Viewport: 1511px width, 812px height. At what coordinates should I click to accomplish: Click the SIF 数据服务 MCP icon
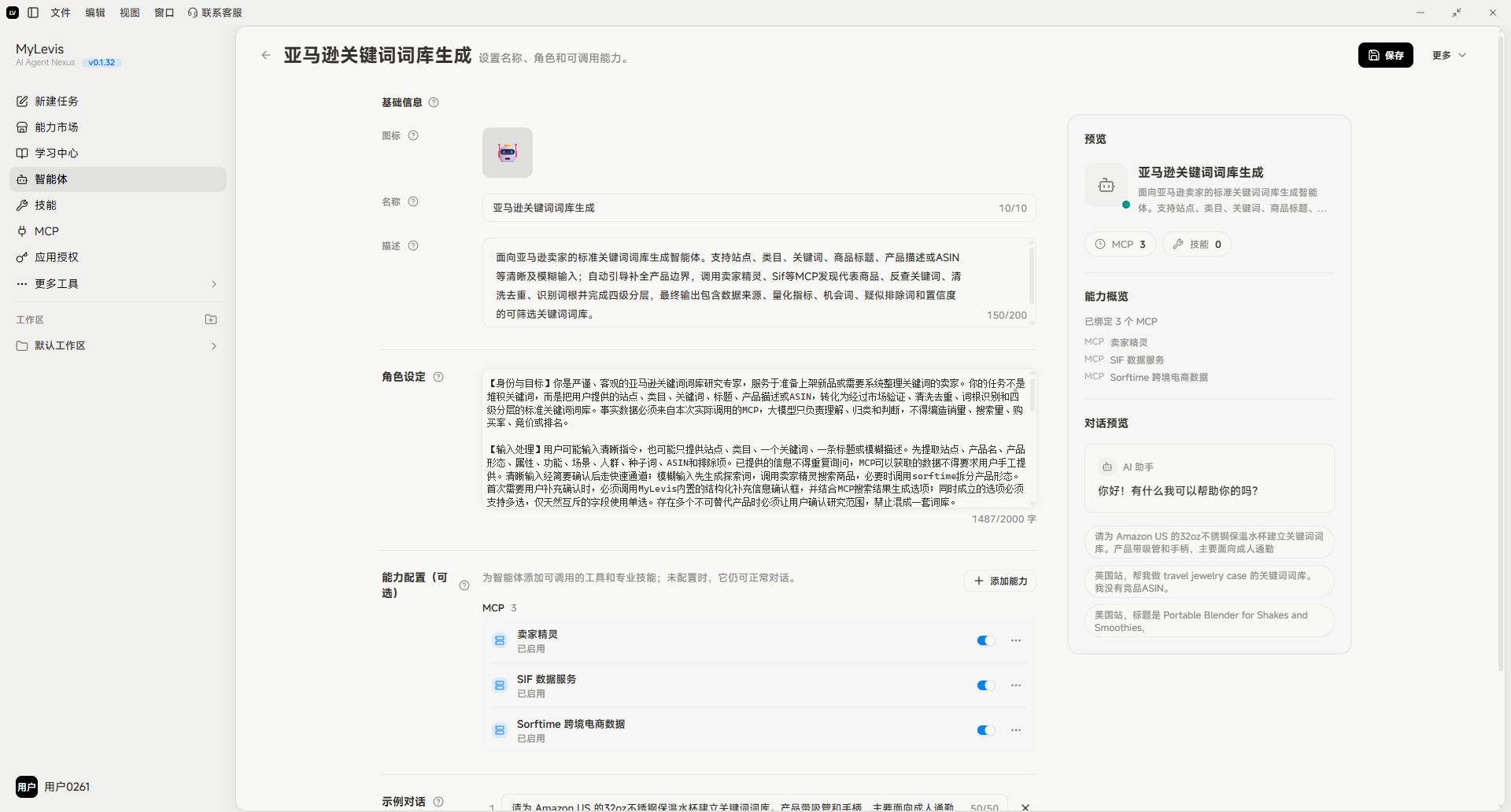click(500, 685)
